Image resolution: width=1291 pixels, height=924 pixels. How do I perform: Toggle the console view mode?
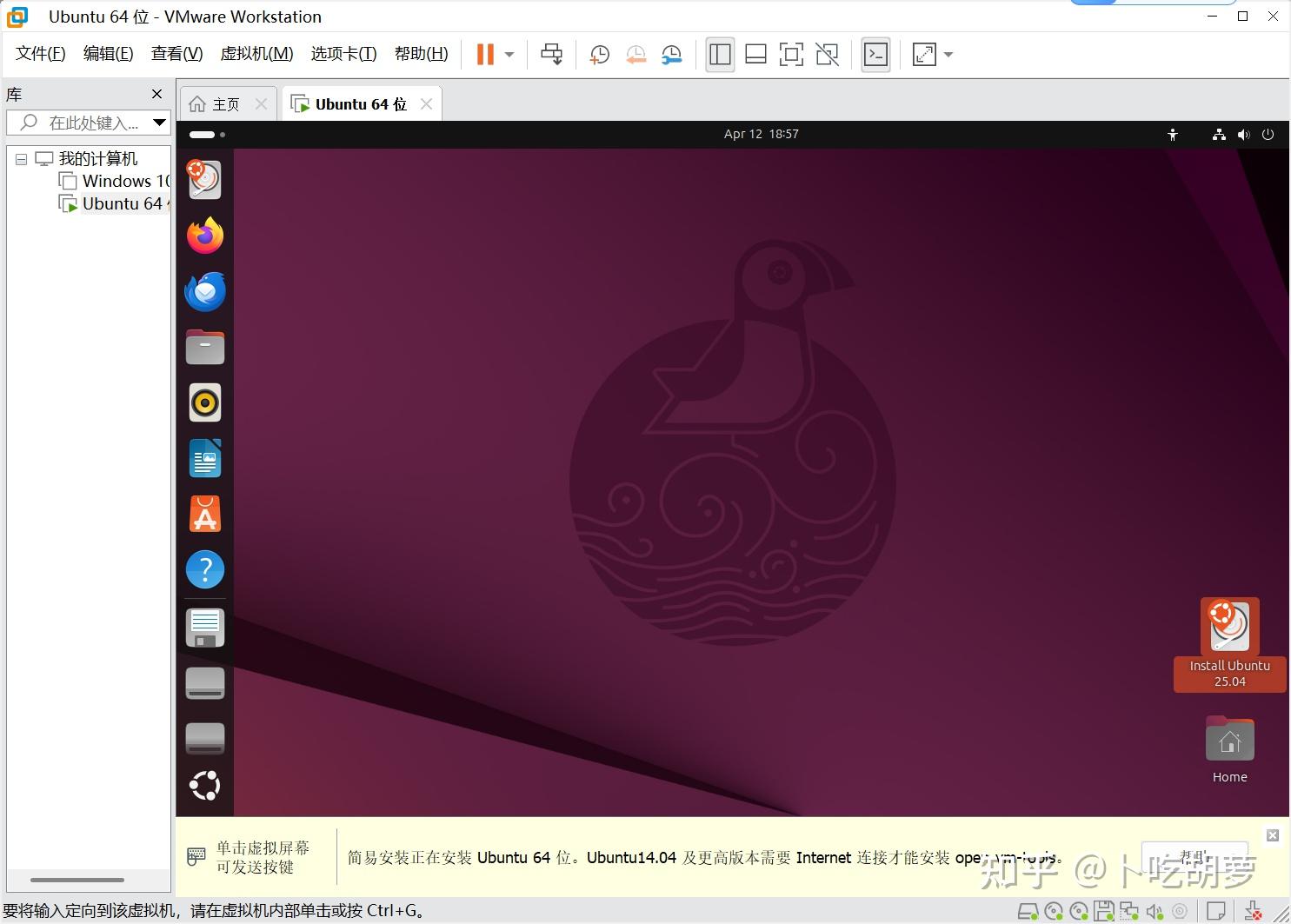pyautogui.click(x=875, y=54)
